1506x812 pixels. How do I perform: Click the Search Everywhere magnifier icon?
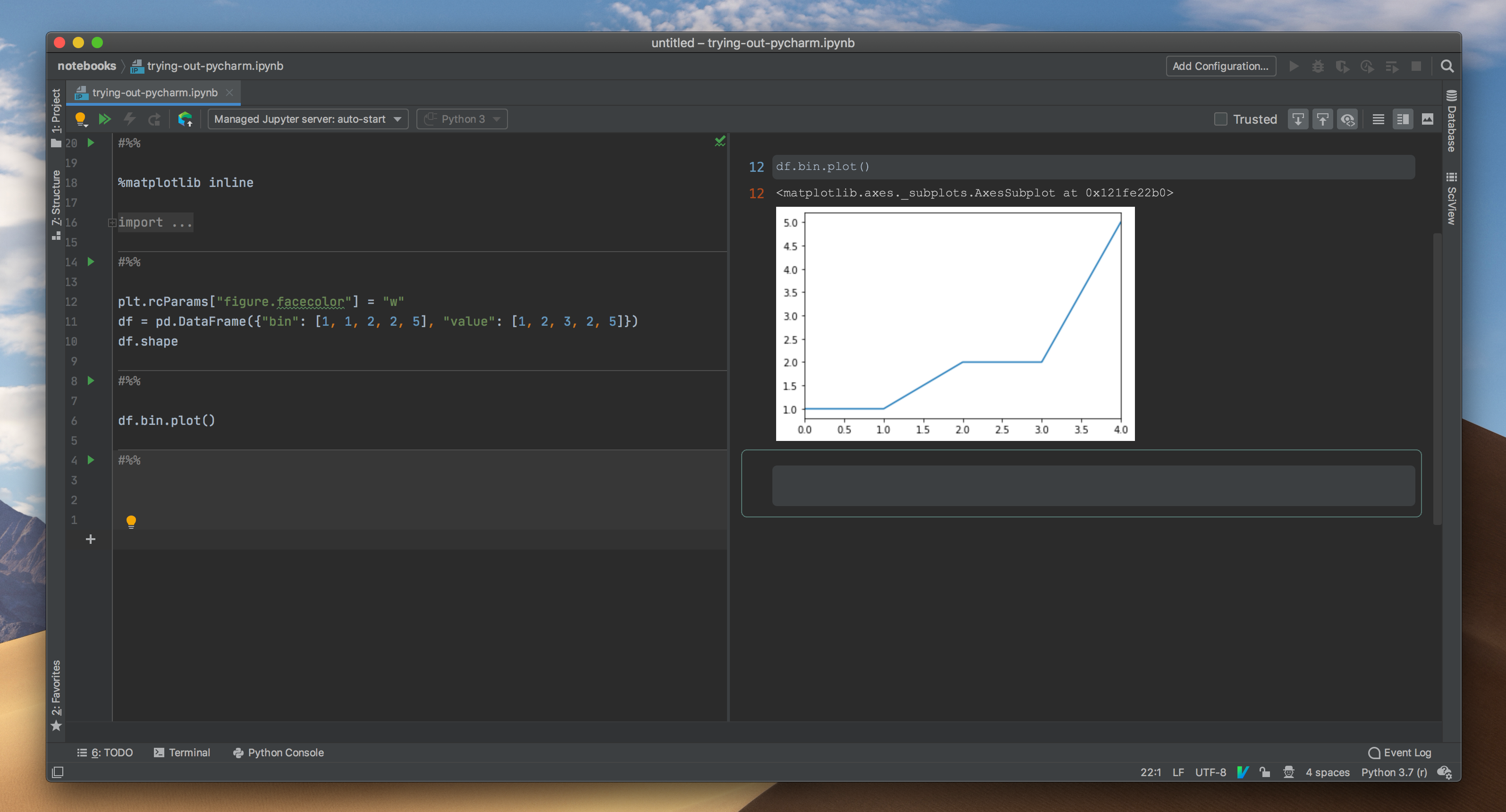pos(1447,66)
